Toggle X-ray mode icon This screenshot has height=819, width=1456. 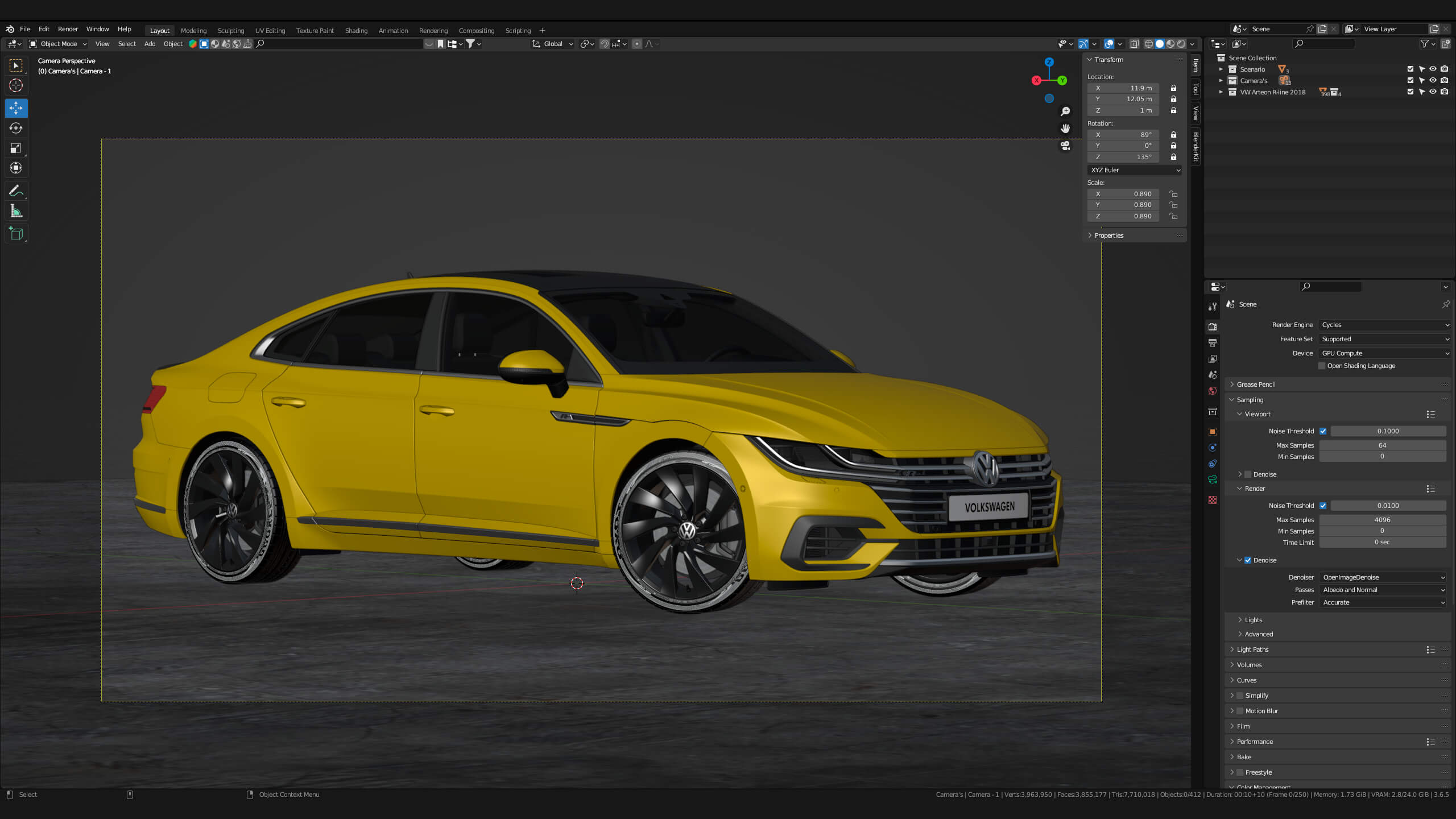point(1135,44)
